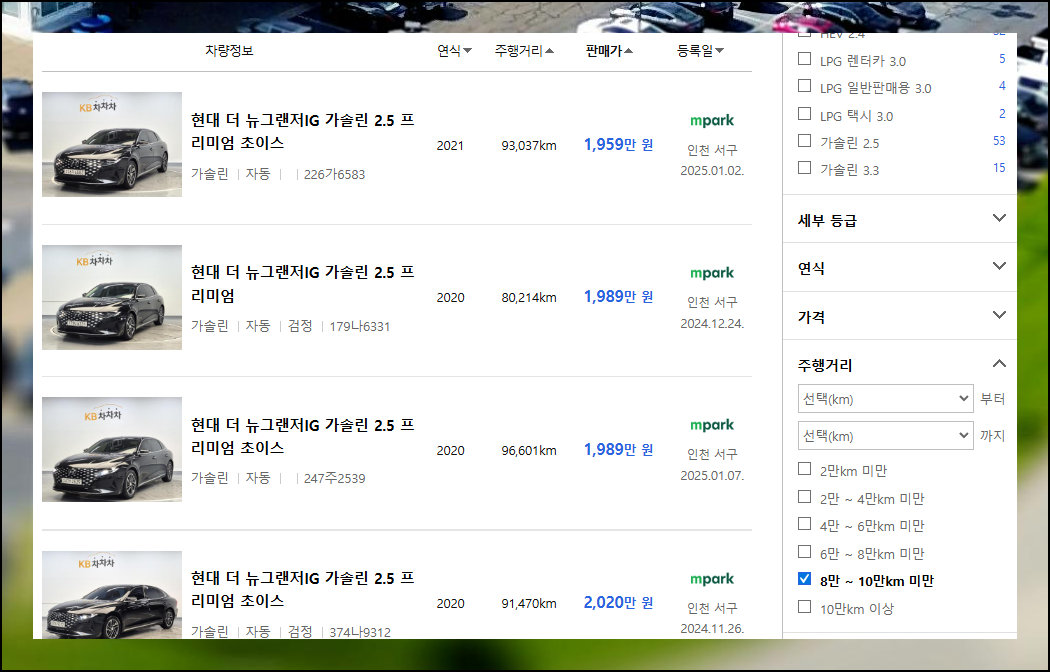This screenshot has height=672, width=1050.
Task: Click the 93,037km mileage value
Action: pyautogui.click(x=529, y=145)
